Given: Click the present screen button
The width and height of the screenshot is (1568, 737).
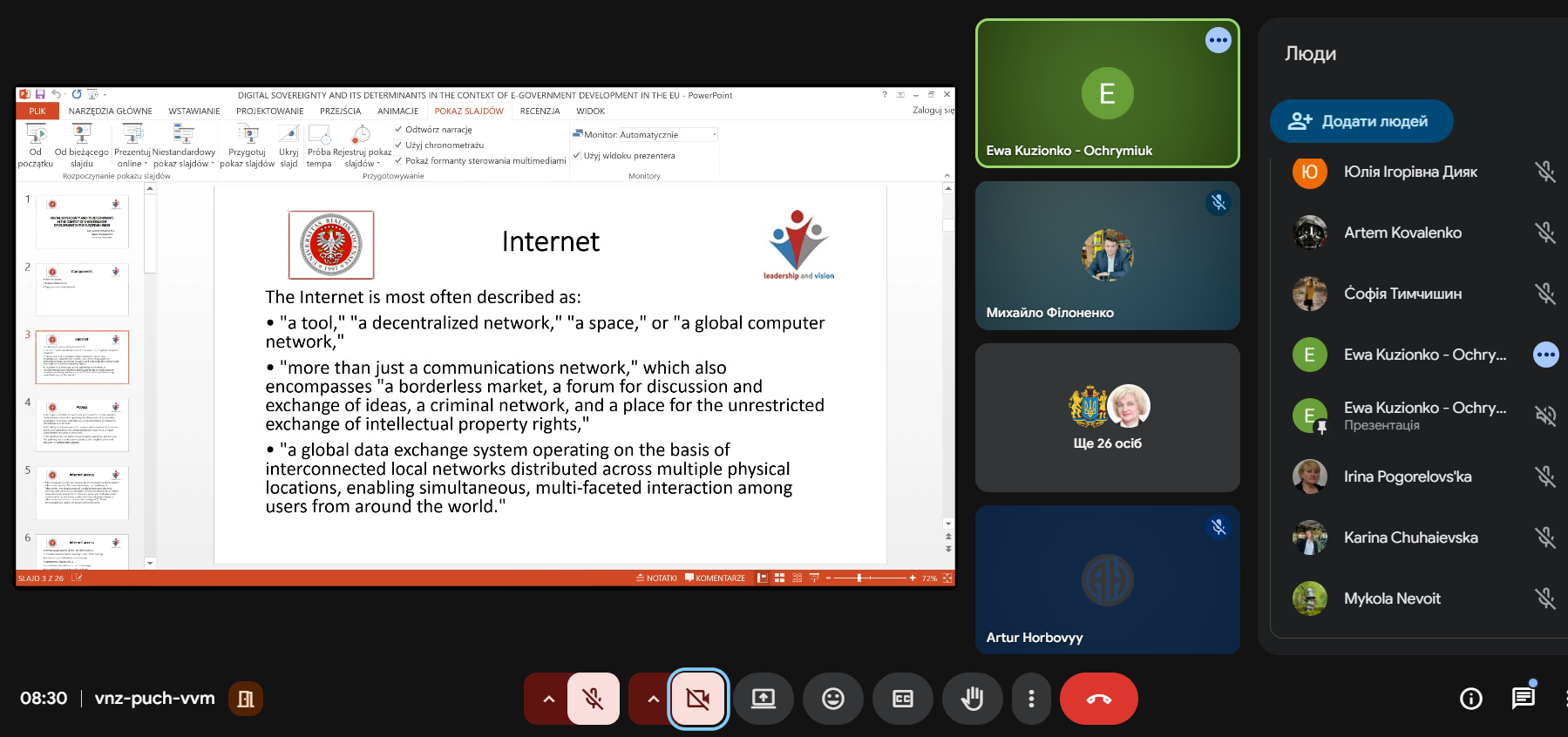Looking at the screenshot, I should coord(764,699).
